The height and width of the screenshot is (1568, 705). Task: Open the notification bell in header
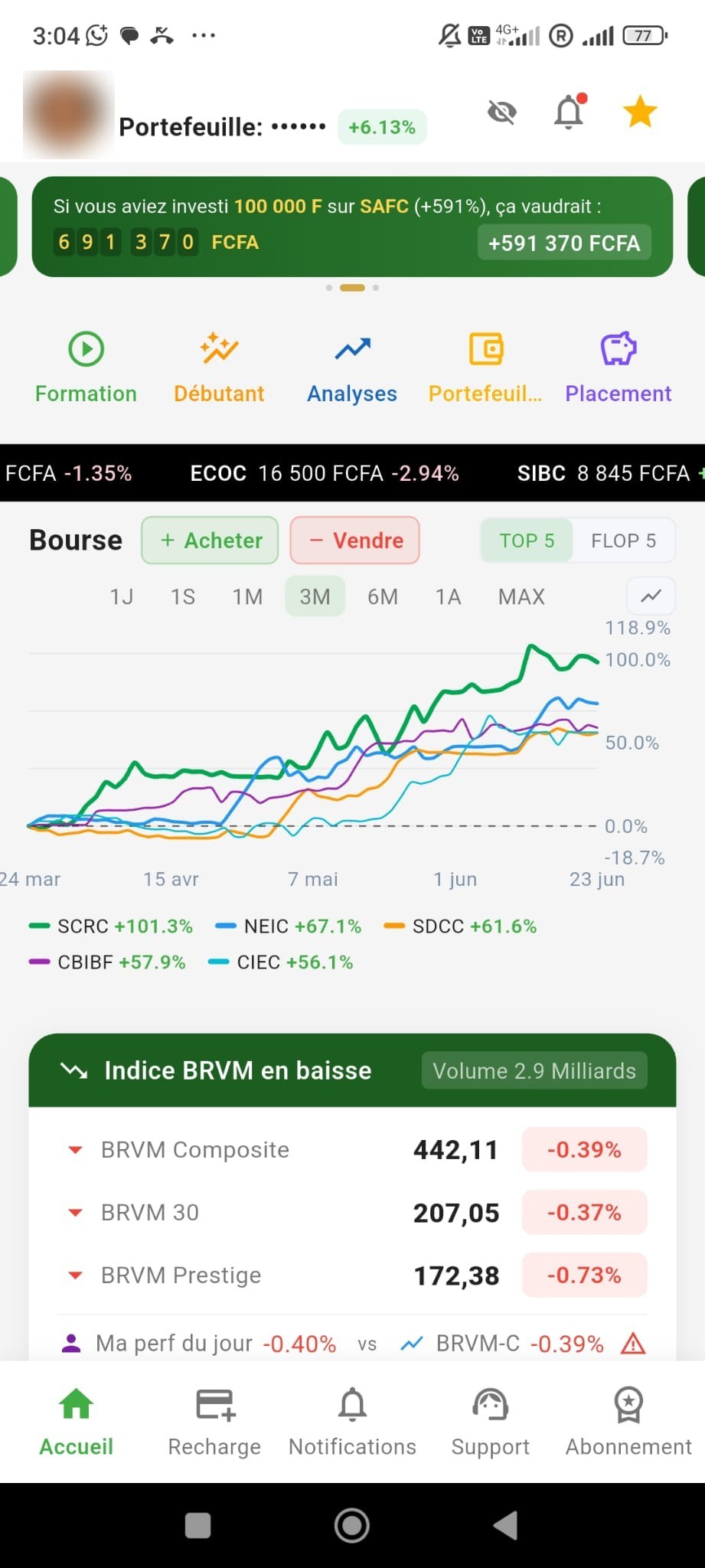570,112
